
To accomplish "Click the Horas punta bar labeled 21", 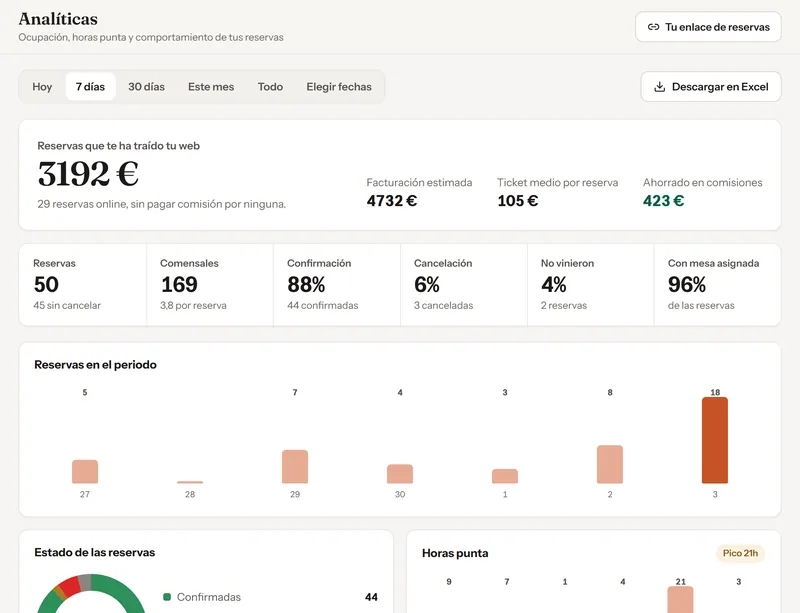I will (681, 600).
